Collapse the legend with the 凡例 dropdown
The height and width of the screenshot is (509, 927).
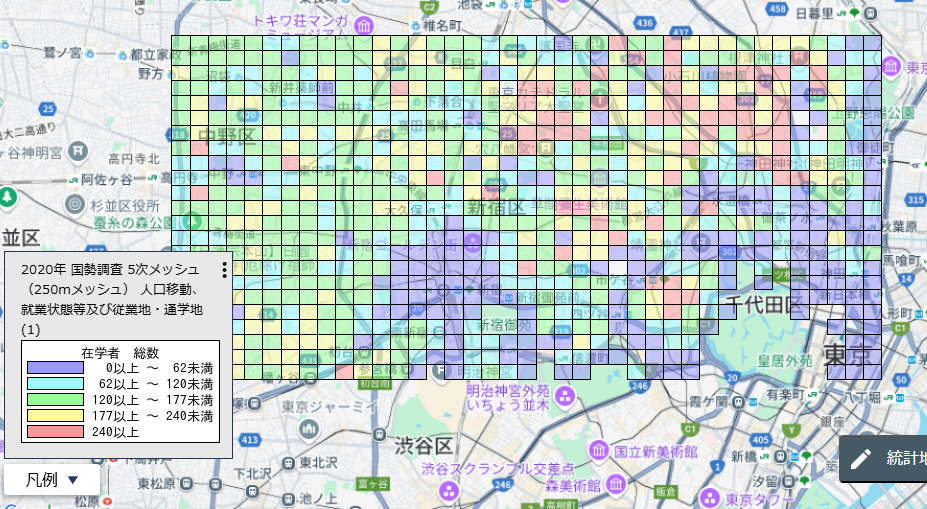[x=52, y=479]
